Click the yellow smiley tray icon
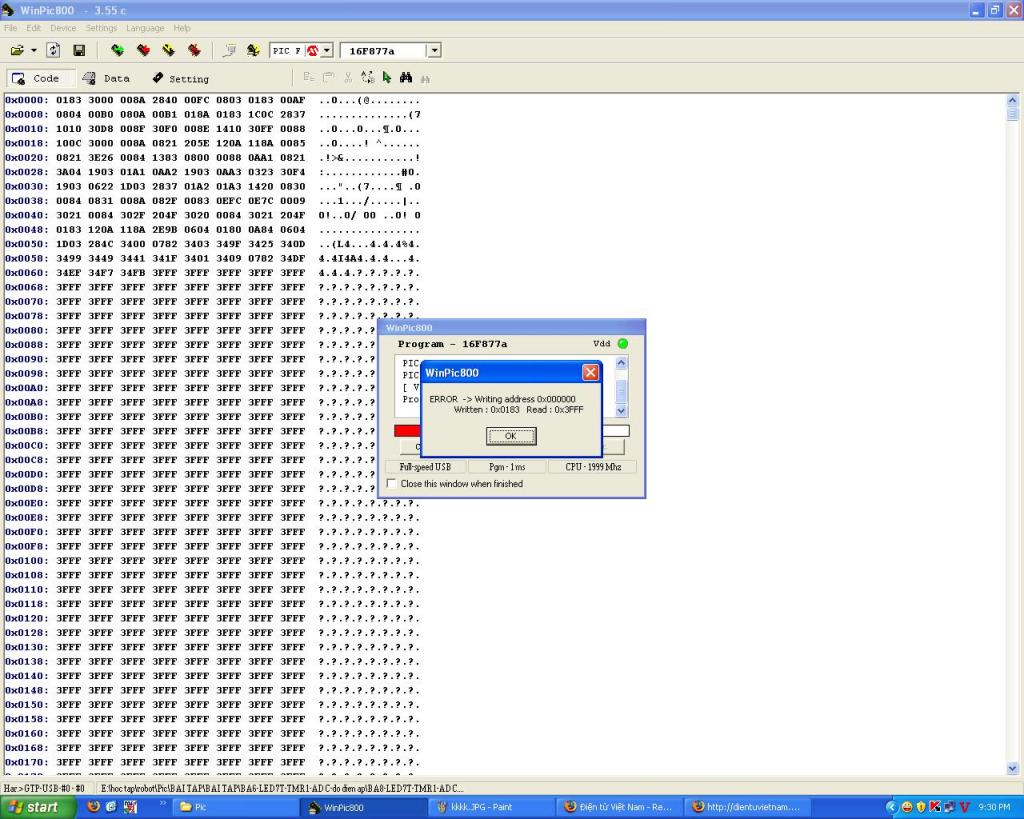This screenshot has height=819, width=1024. (906, 807)
